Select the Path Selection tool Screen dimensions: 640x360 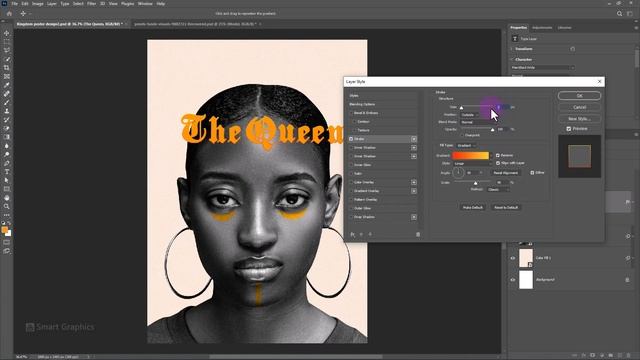[7, 180]
